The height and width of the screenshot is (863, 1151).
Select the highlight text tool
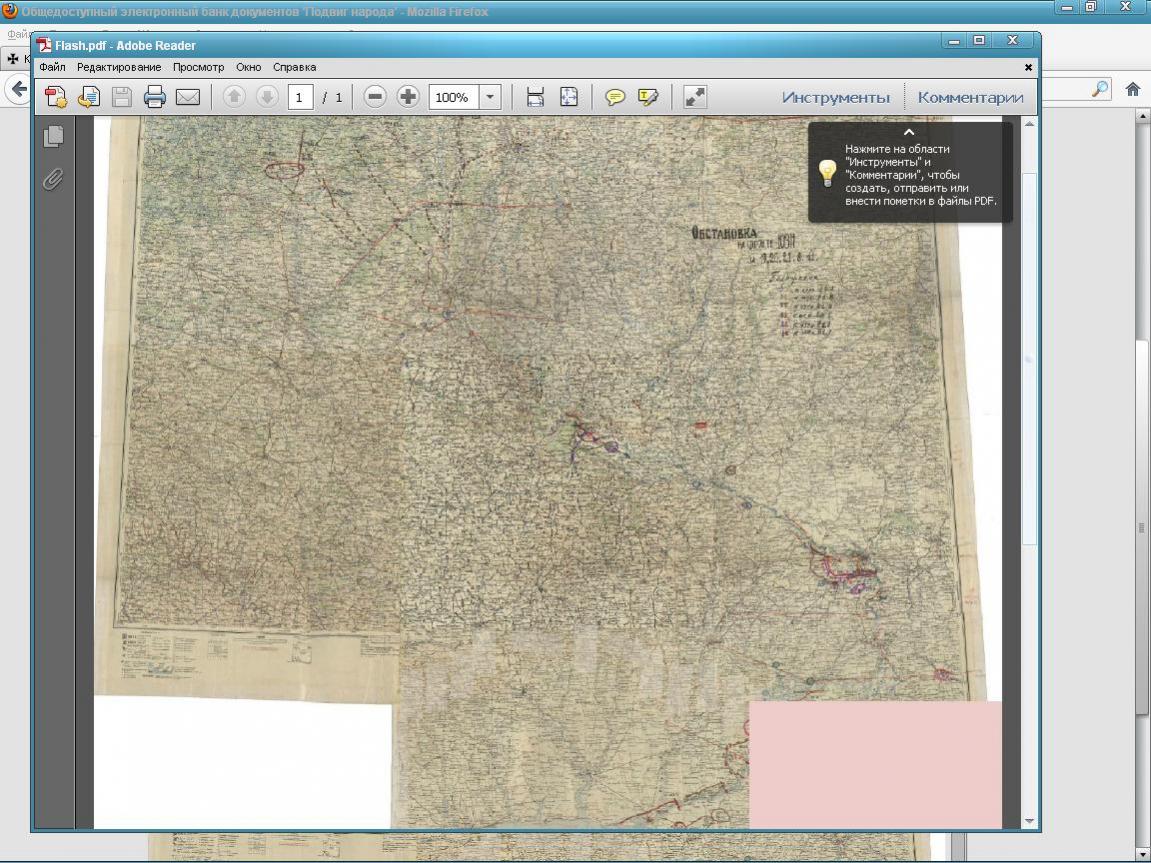648,97
